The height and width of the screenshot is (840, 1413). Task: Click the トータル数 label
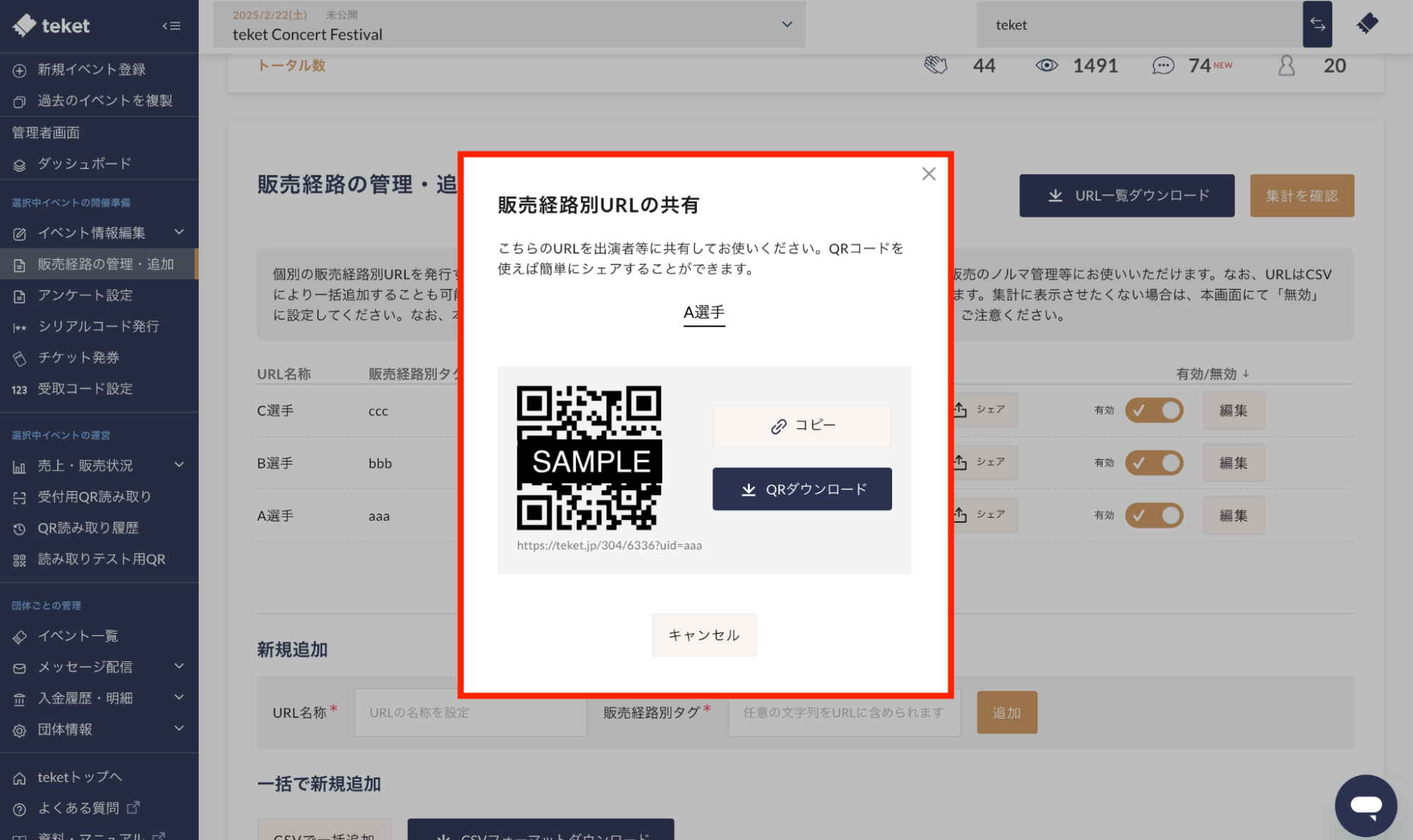tap(291, 66)
